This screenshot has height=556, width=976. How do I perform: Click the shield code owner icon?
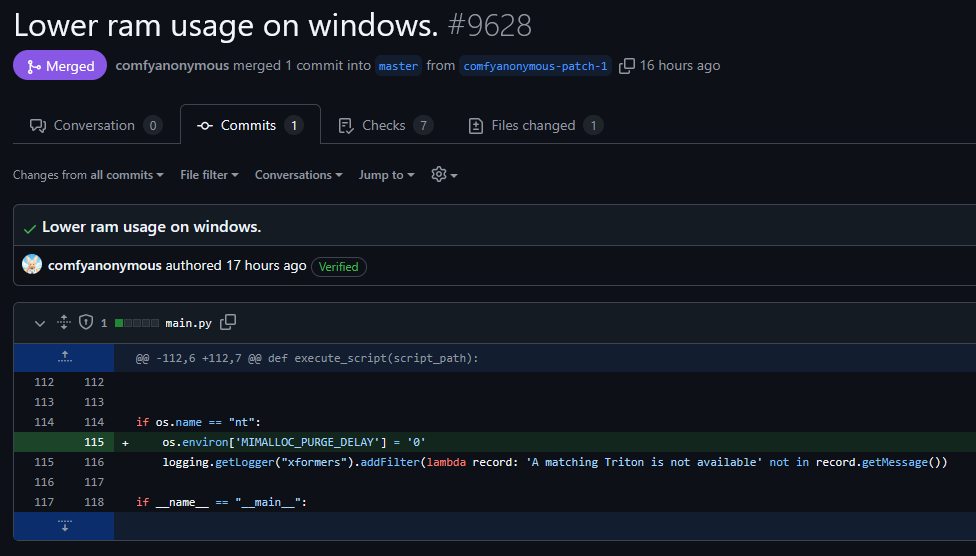[86, 322]
